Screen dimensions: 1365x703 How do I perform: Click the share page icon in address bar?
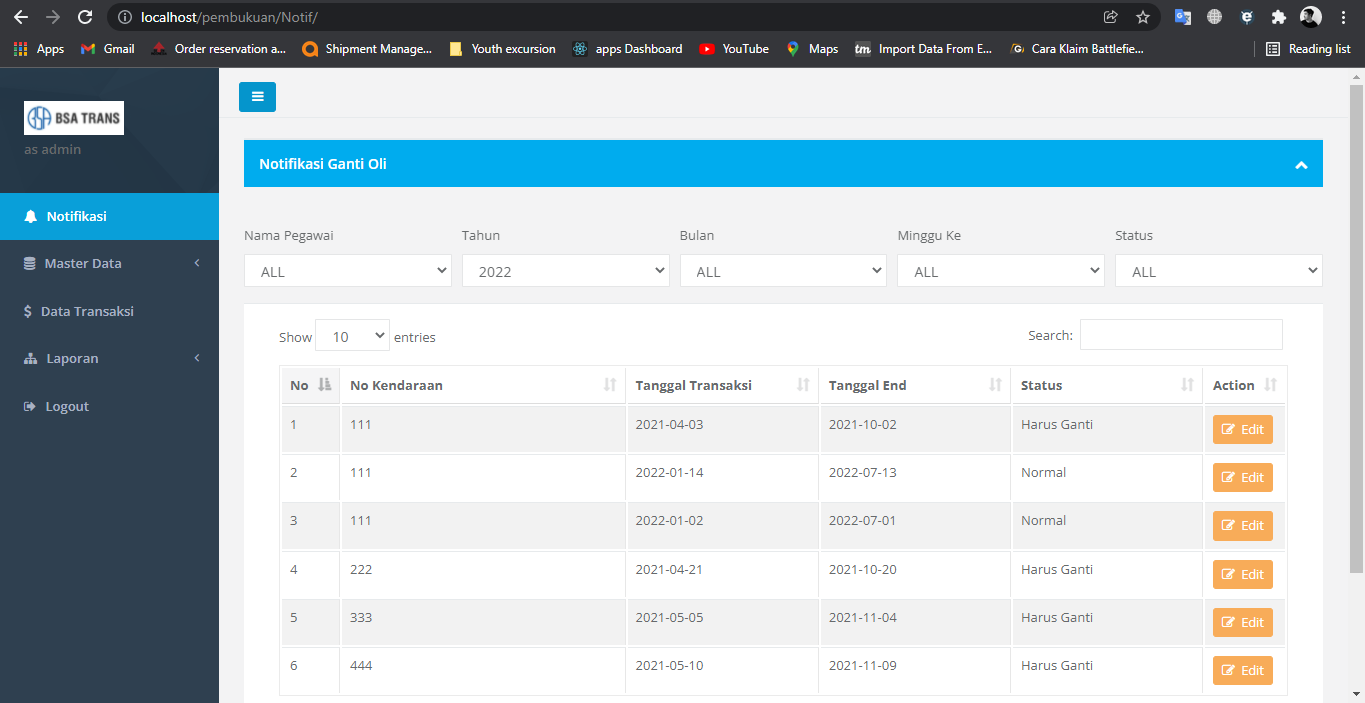[1110, 17]
